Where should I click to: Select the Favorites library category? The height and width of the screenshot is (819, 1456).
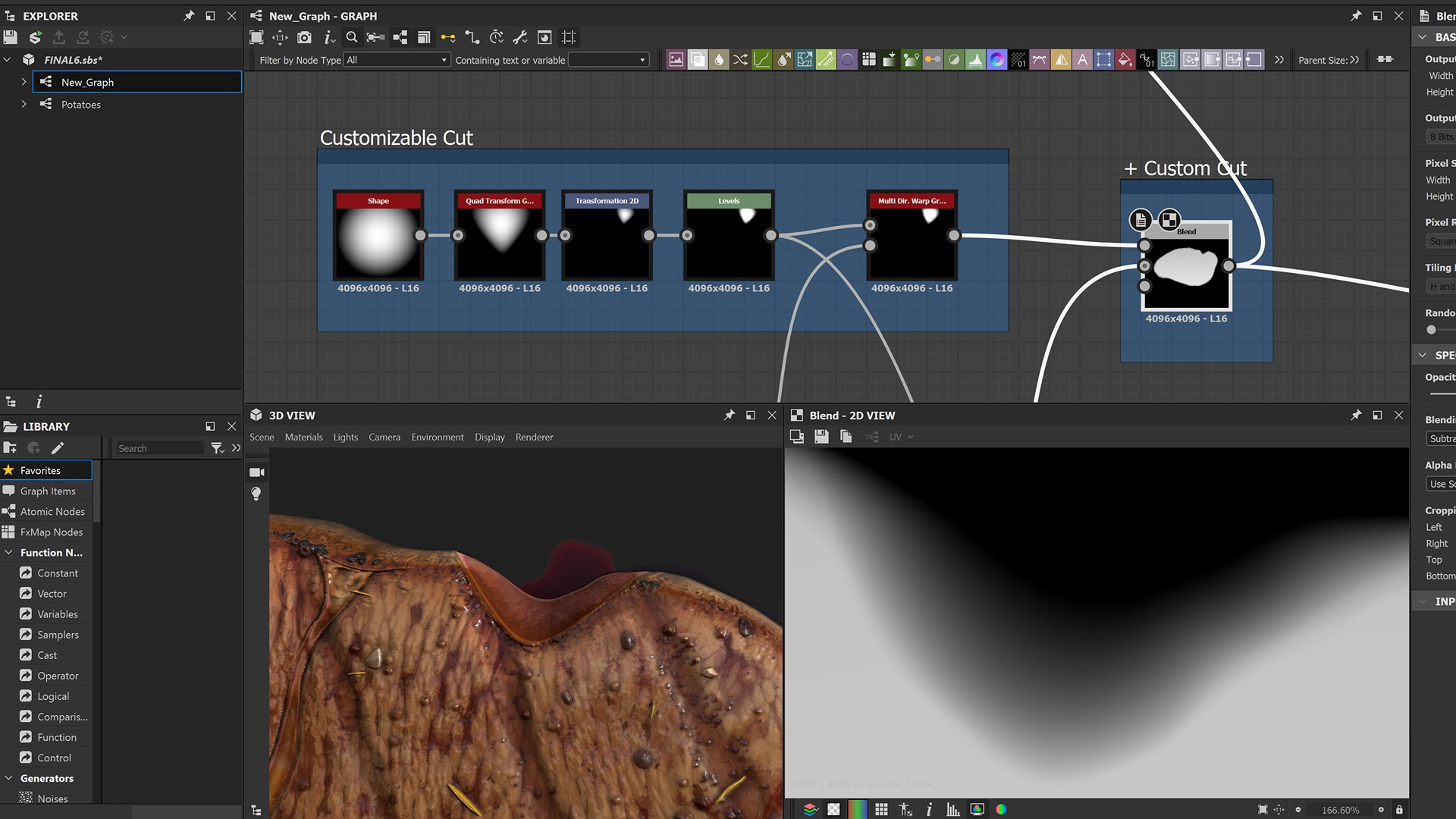coord(40,471)
